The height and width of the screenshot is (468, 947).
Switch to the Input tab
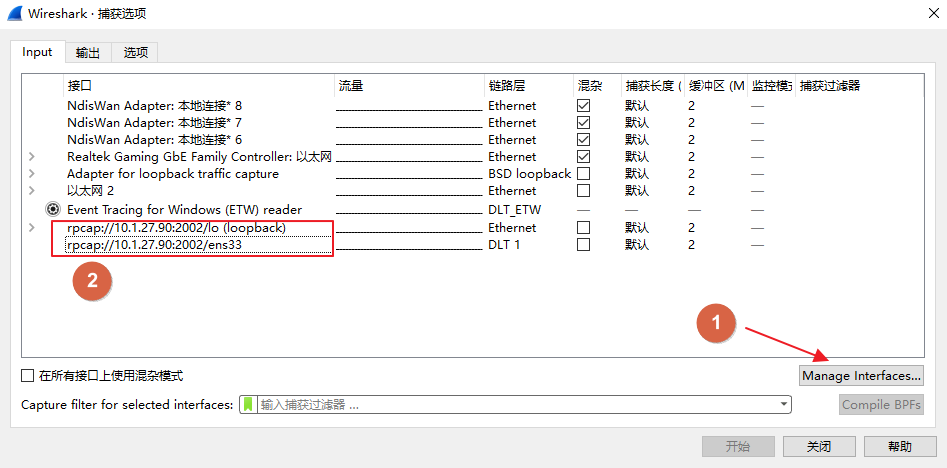click(x=37, y=52)
